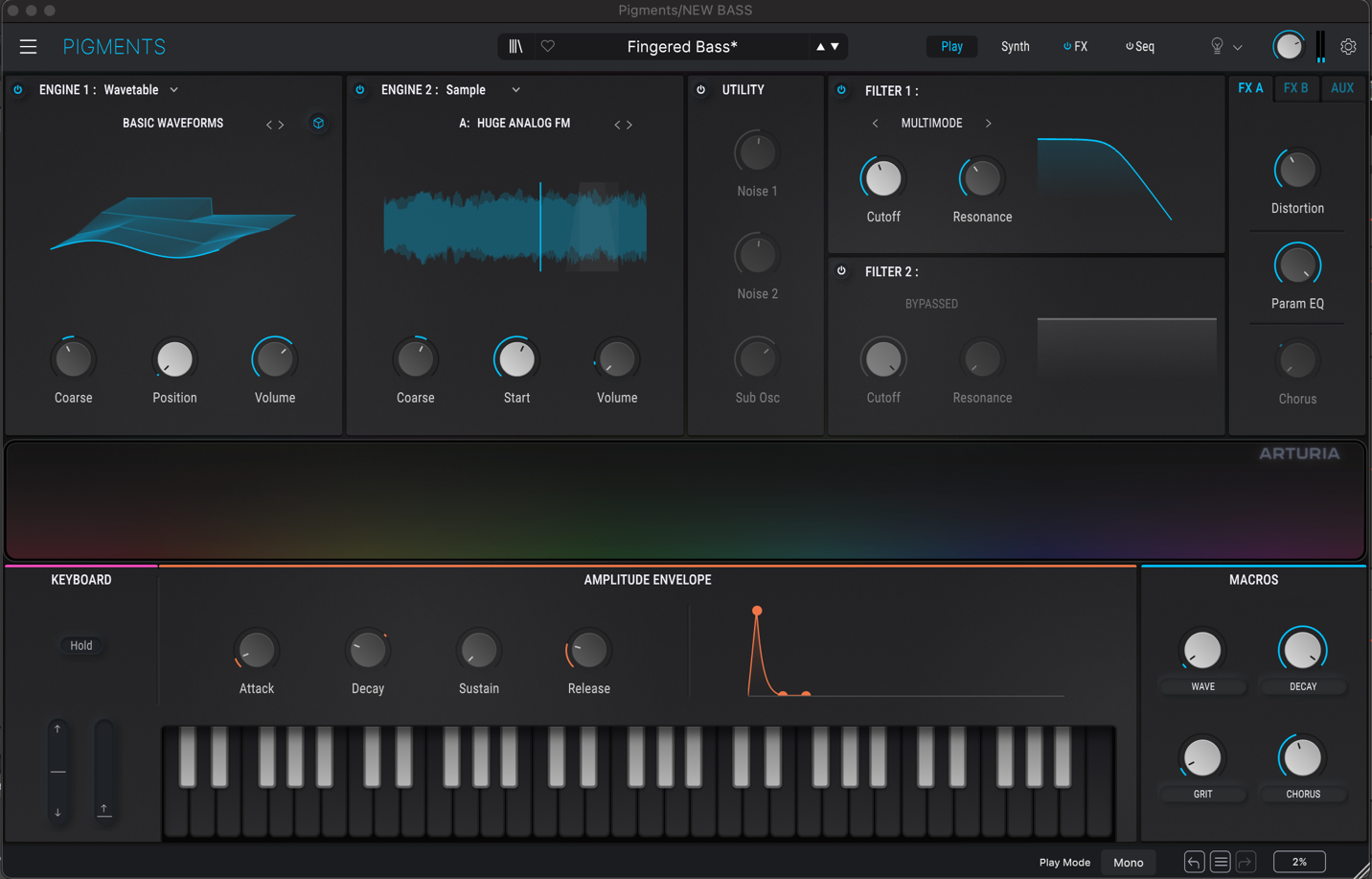The height and width of the screenshot is (879, 1372).
Task: Switch to previous Filter 1 type
Action: 875,123
